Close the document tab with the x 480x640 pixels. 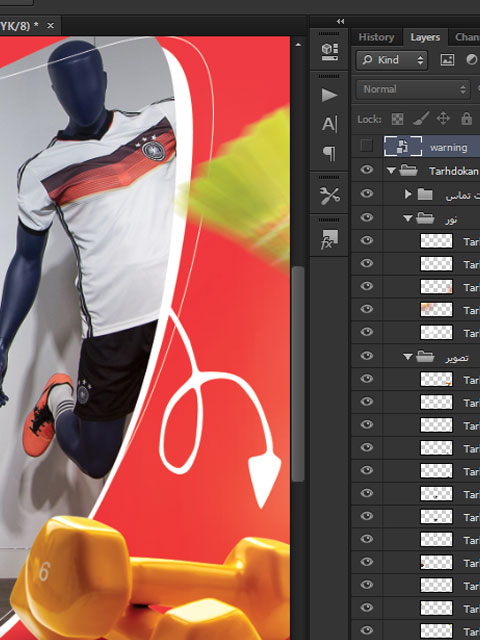click(x=50, y=26)
